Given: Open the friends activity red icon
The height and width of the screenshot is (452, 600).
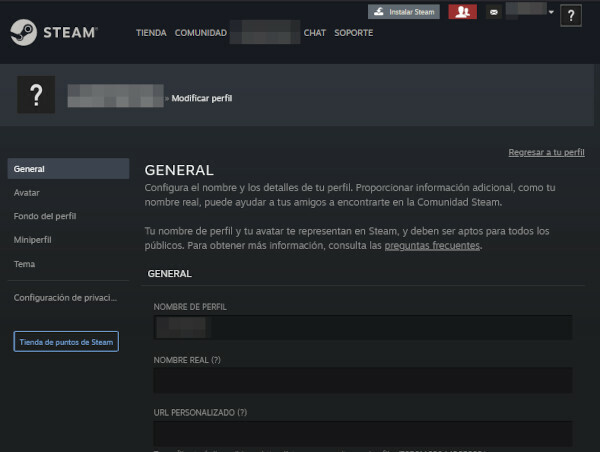Looking at the screenshot, I should coord(463,12).
